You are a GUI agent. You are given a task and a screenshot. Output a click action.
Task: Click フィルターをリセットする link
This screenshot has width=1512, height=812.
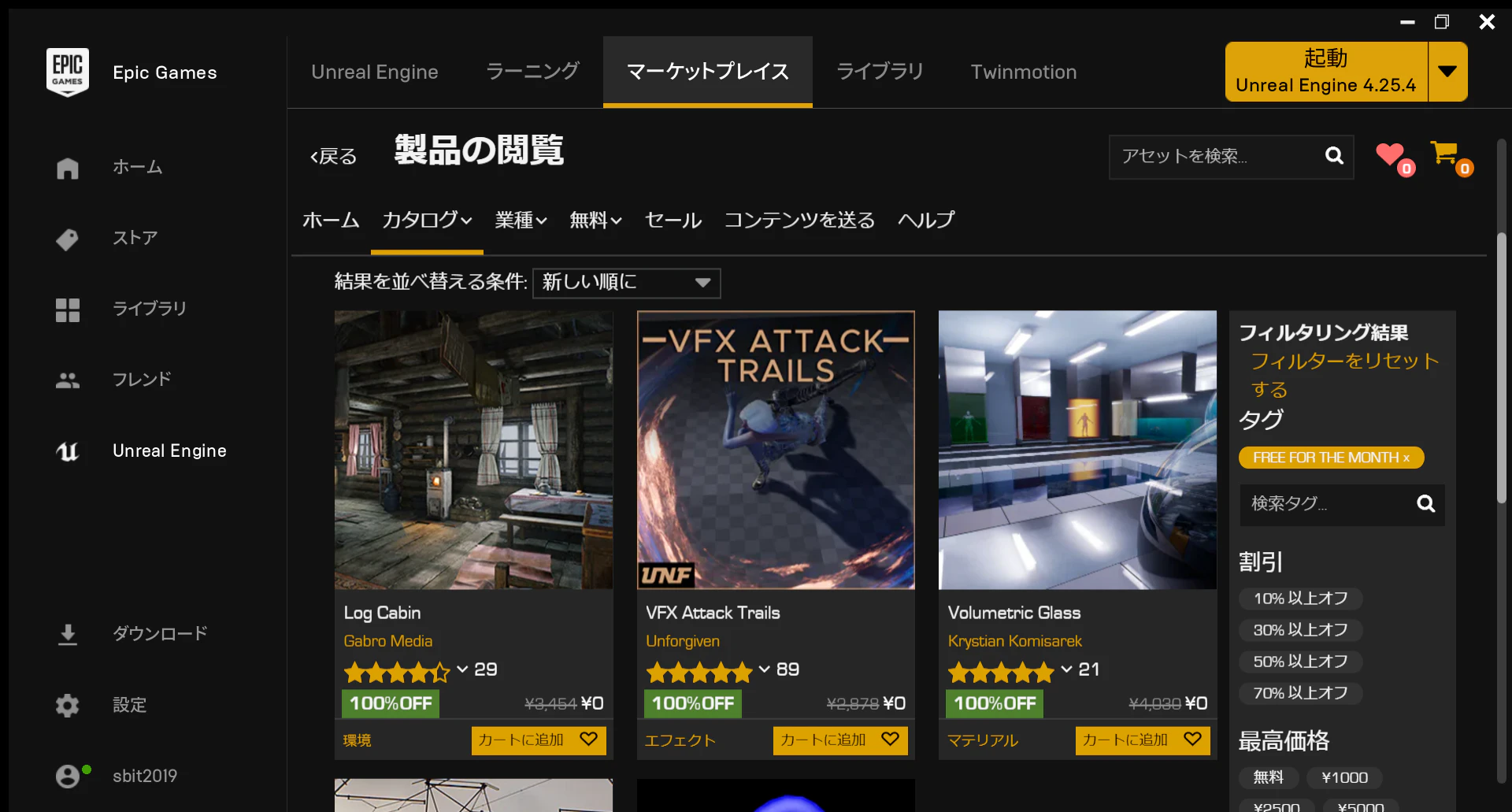(1344, 375)
